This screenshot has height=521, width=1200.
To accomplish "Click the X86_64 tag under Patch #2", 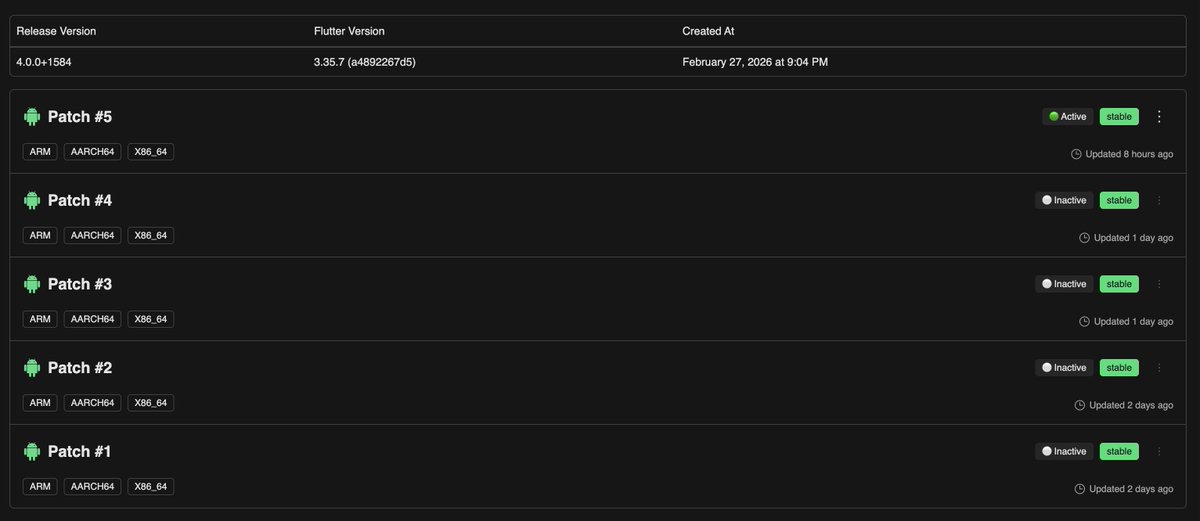I will click(150, 403).
